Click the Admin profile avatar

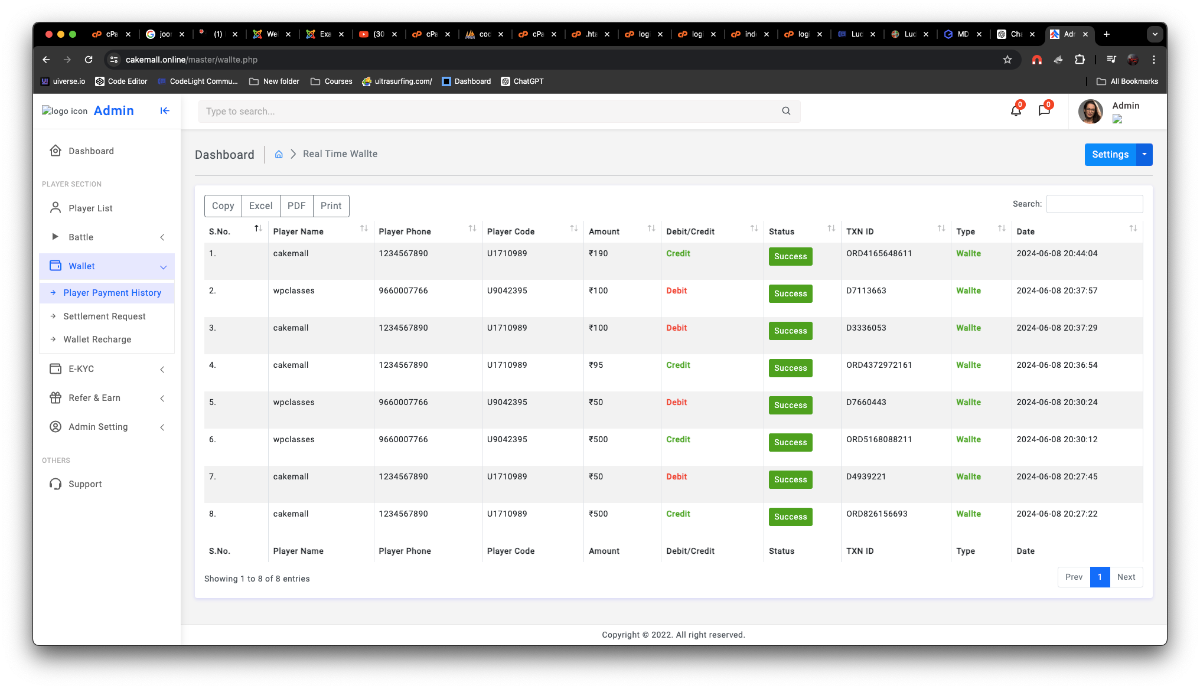[1090, 111]
